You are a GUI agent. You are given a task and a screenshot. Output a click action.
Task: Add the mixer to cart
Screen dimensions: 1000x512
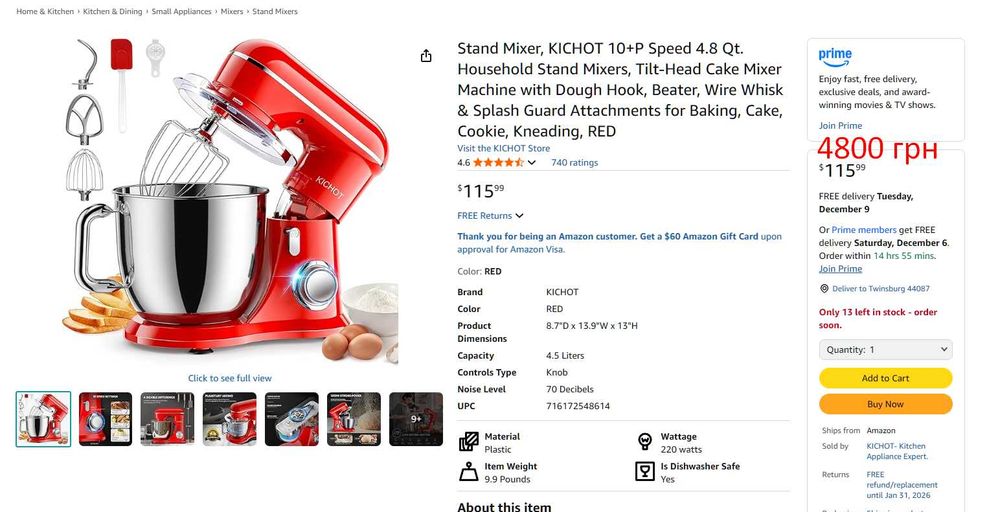[x=886, y=378]
